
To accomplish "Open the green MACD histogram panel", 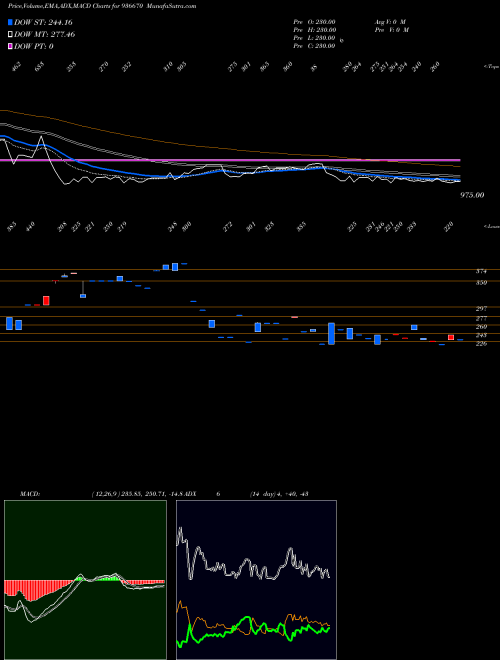I will tap(85, 580).
